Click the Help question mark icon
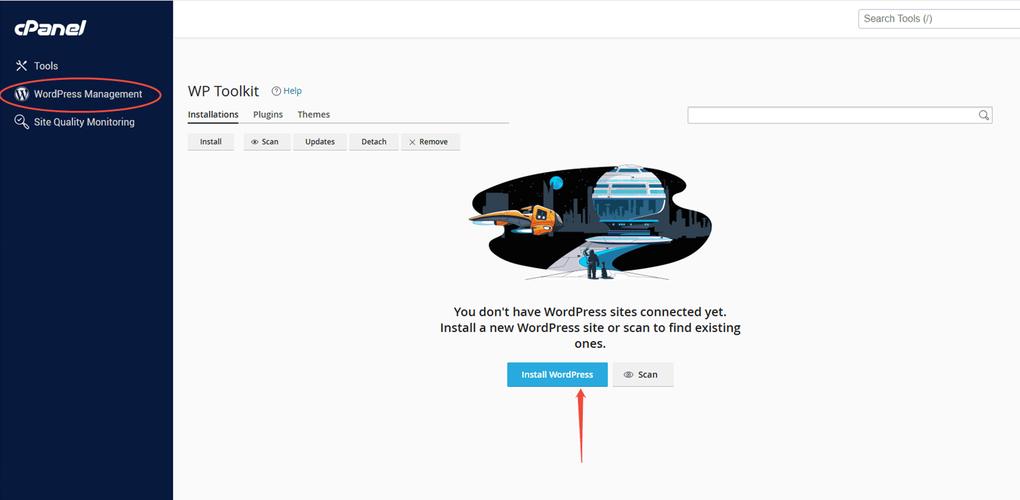 click(x=276, y=91)
